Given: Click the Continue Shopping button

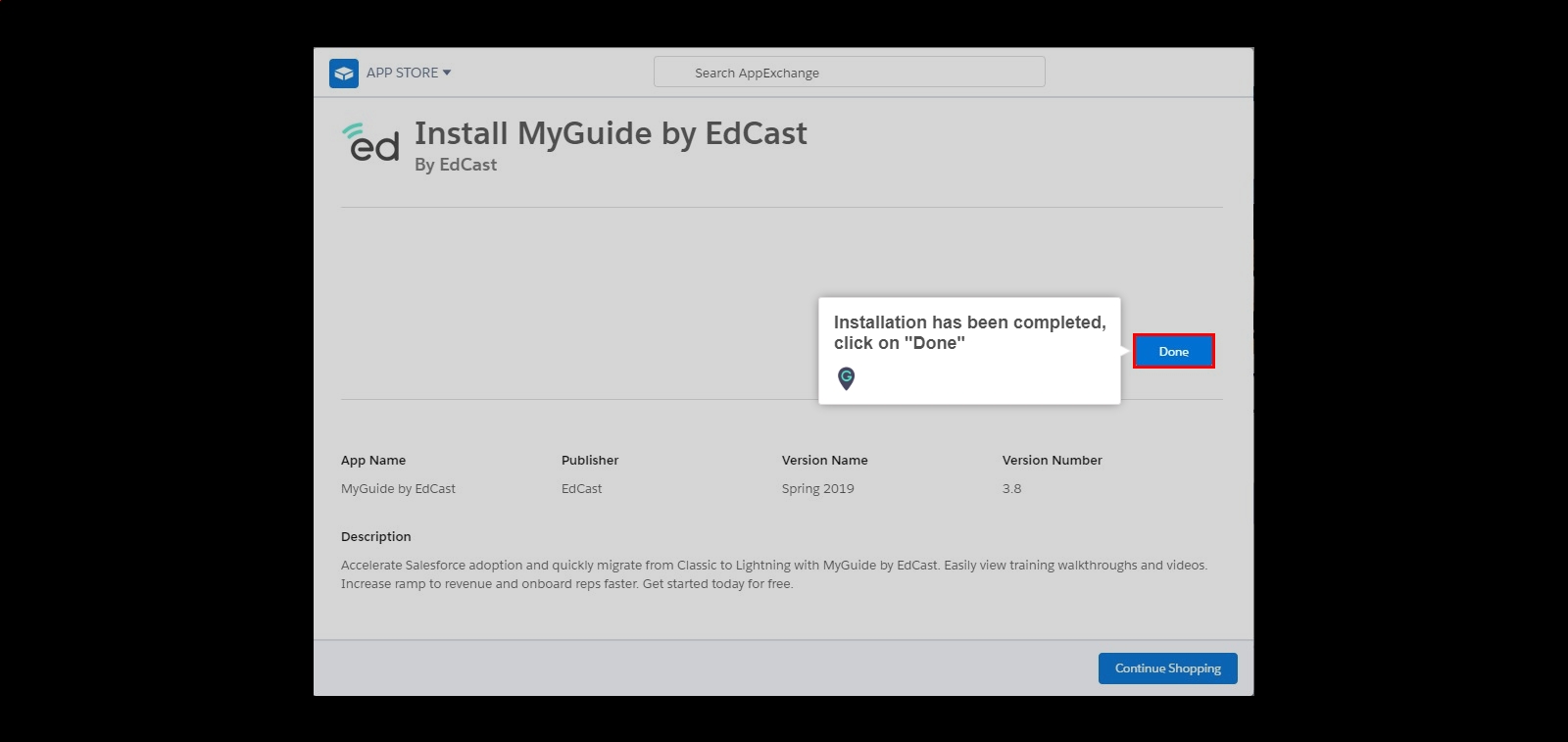Looking at the screenshot, I should [1167, 668].
